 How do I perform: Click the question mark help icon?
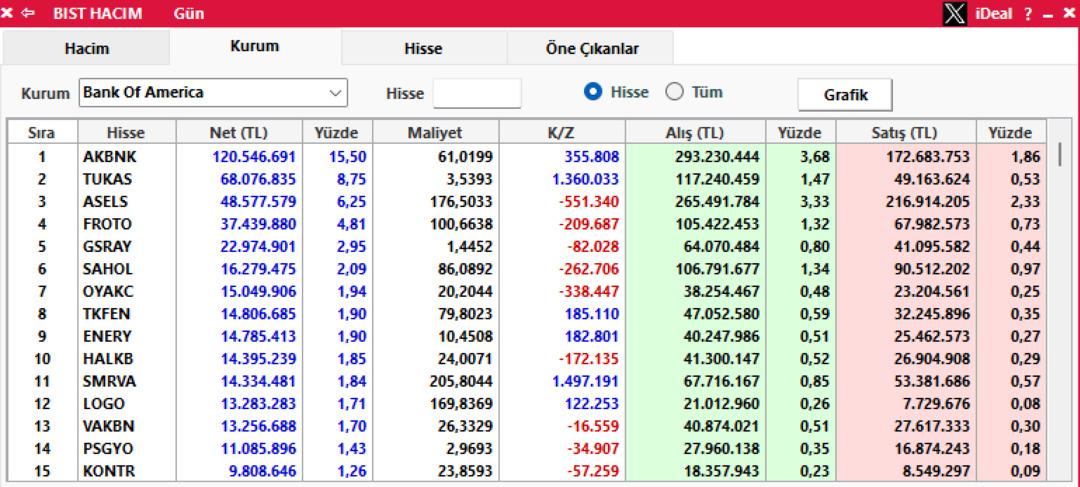click(x=1028, y=14)
